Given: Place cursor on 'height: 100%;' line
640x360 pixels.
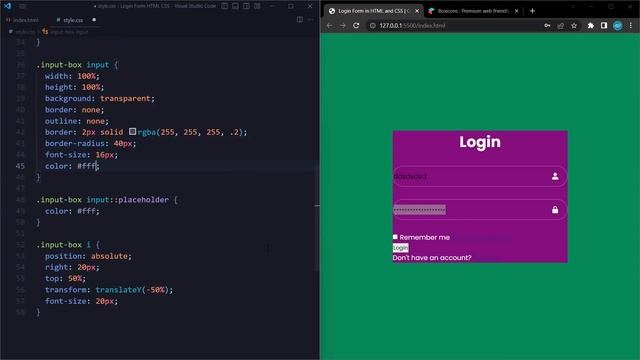Looking at the screenshot, I should 74,87.
